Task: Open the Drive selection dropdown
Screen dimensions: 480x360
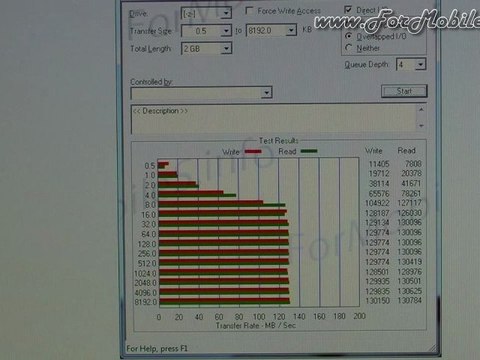Action: tap(226, 14)
